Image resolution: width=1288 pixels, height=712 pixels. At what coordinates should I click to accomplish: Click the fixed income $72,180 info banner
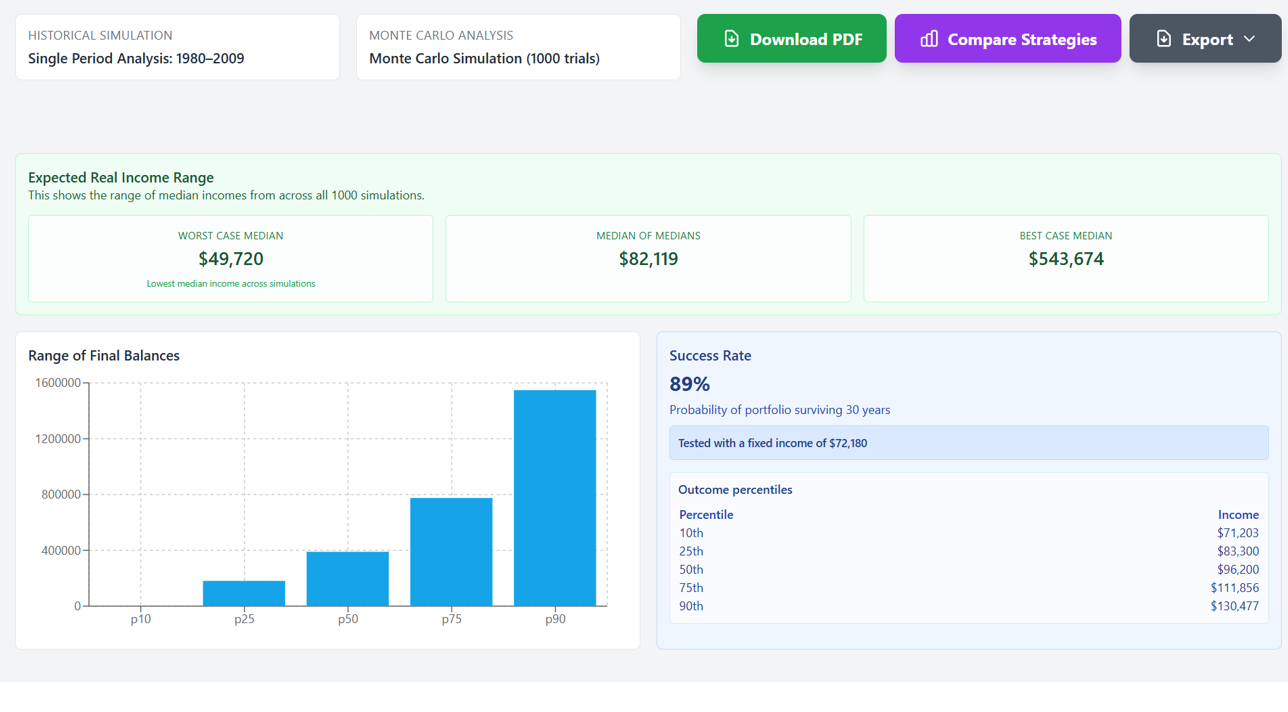pos(968,442)
